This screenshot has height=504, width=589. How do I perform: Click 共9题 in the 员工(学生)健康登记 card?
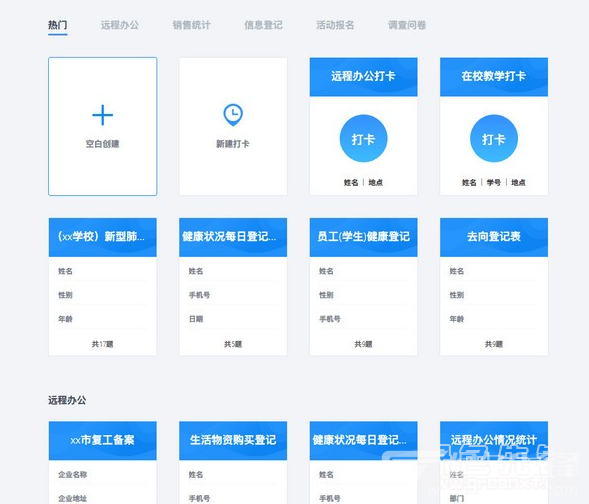[x=363, y=344]
